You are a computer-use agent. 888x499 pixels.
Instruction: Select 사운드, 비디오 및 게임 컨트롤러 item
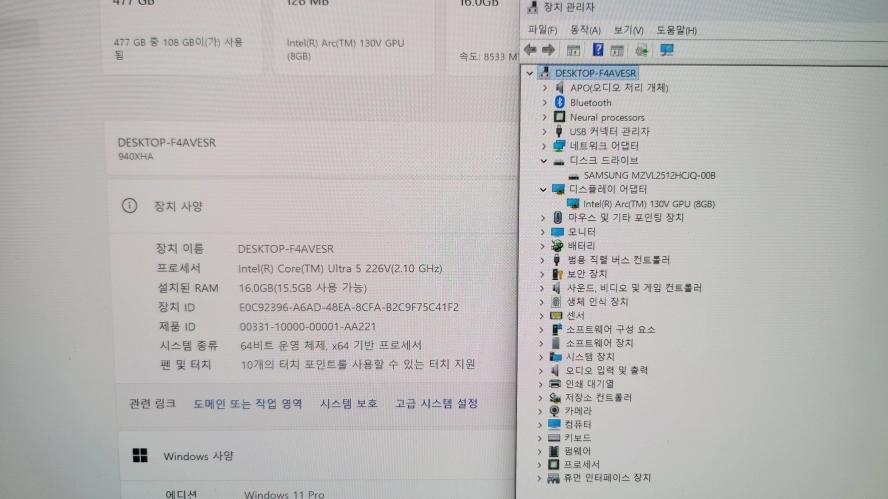tap(634, 288)
